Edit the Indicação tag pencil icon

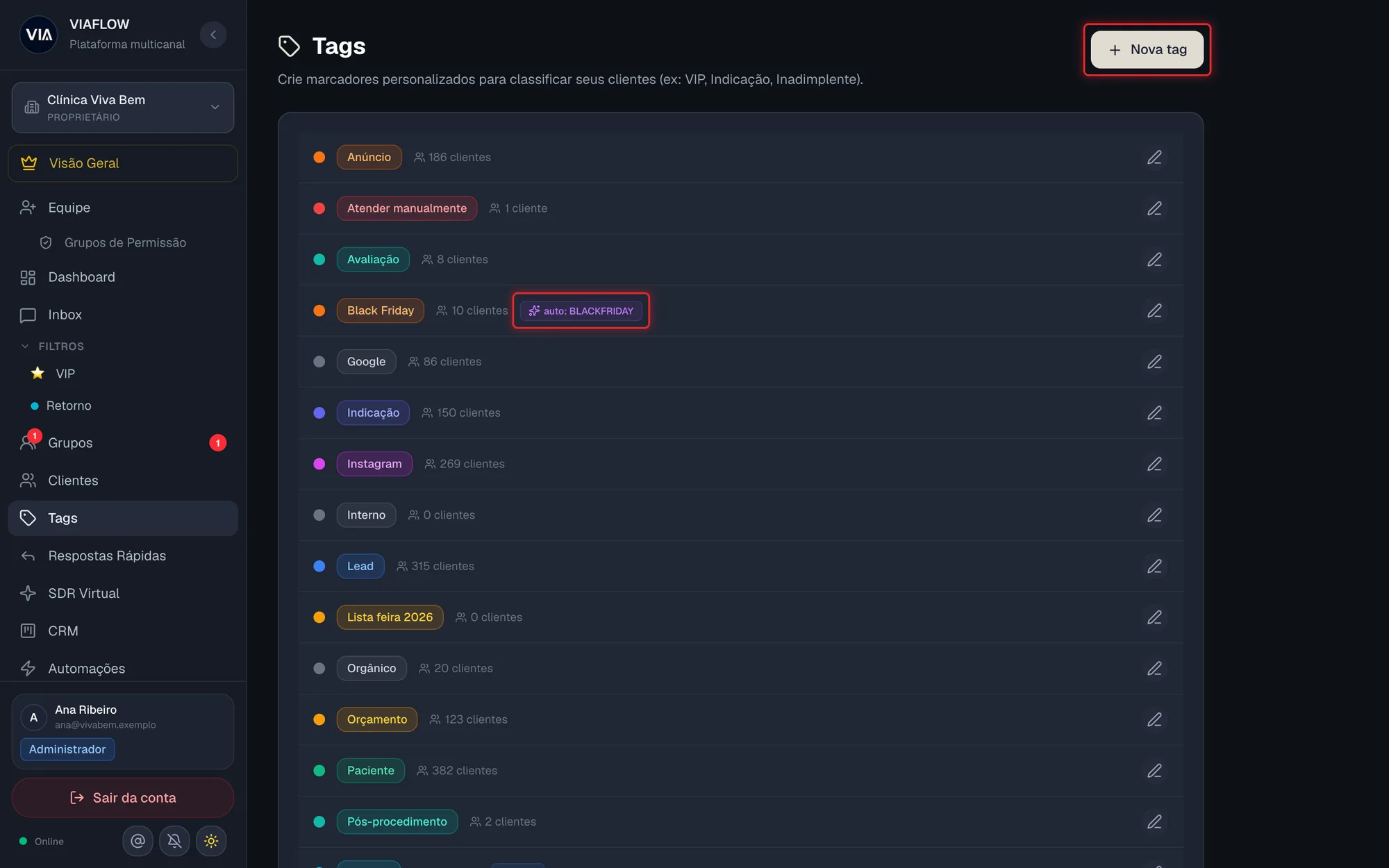pos(1154,413)
